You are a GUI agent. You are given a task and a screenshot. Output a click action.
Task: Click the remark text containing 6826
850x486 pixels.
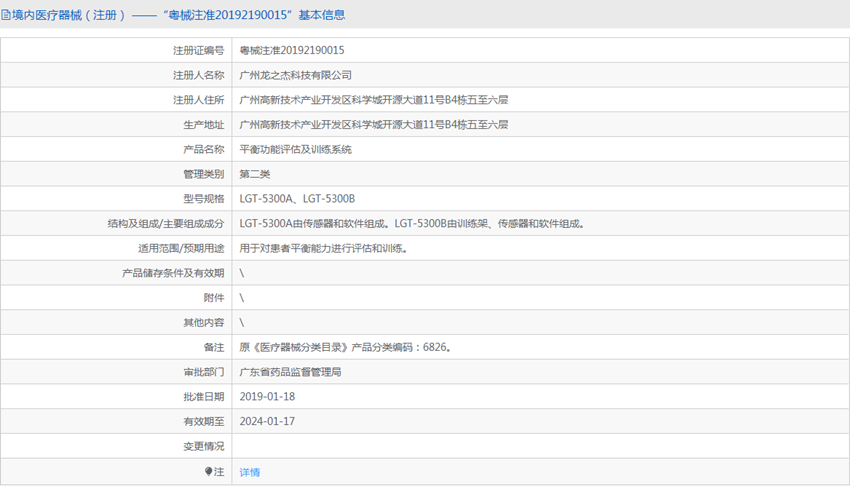point(345,347)
